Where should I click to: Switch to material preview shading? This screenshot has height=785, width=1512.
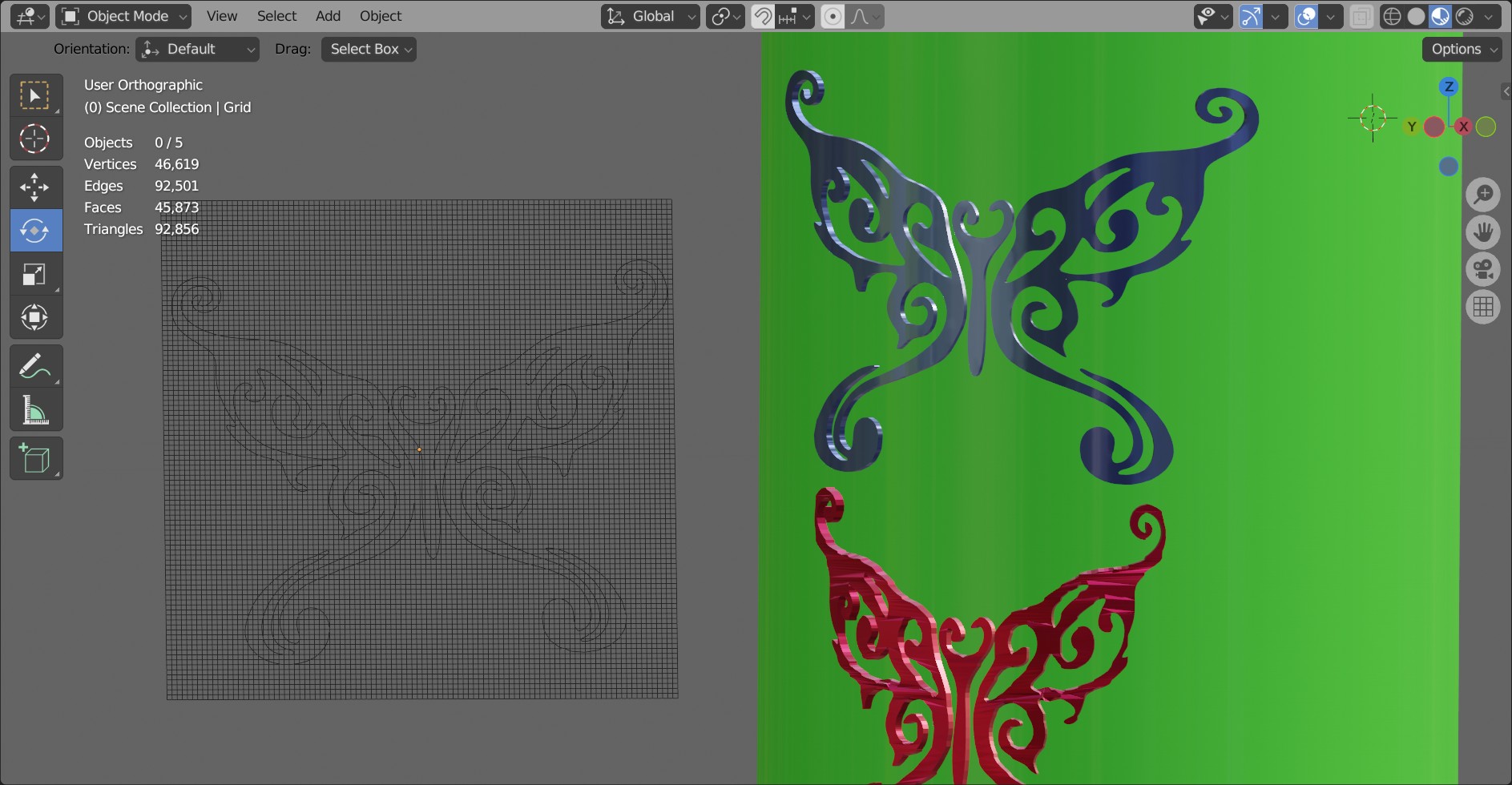tap(1441, 16)
